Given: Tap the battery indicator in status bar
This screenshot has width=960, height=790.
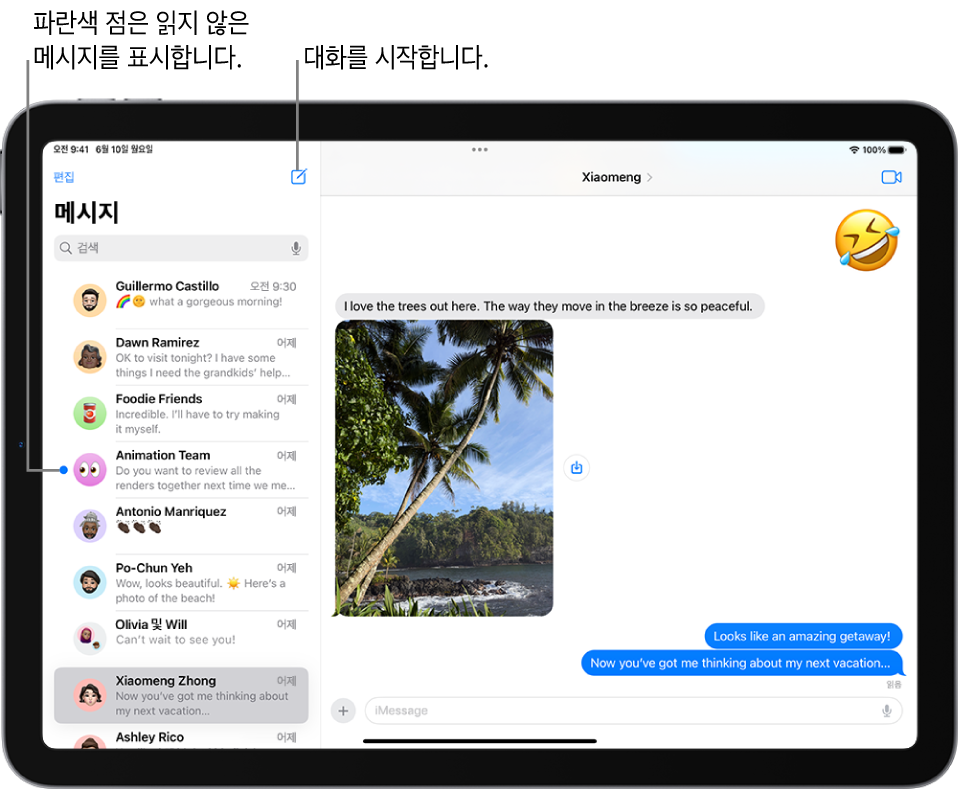Looking at the screenshot, I should coord(897,150).
